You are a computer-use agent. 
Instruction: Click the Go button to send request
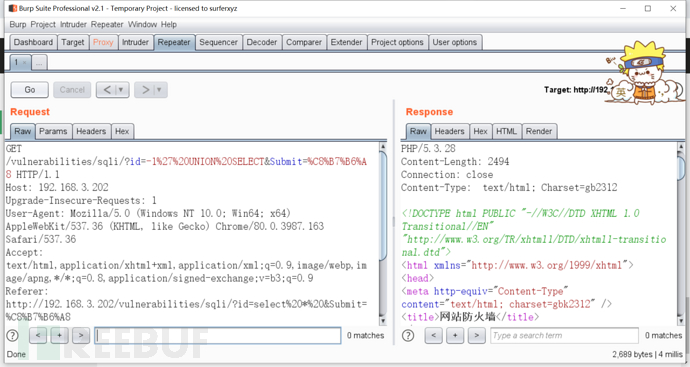point(30,90)
